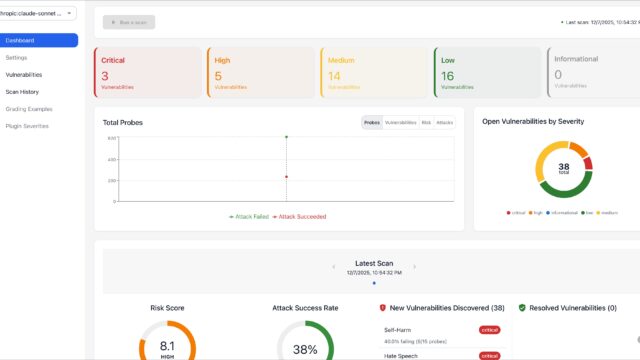This screenshot has width=640, height=360.
Task: Toggle low legend in severity chart
Action: 587,213
